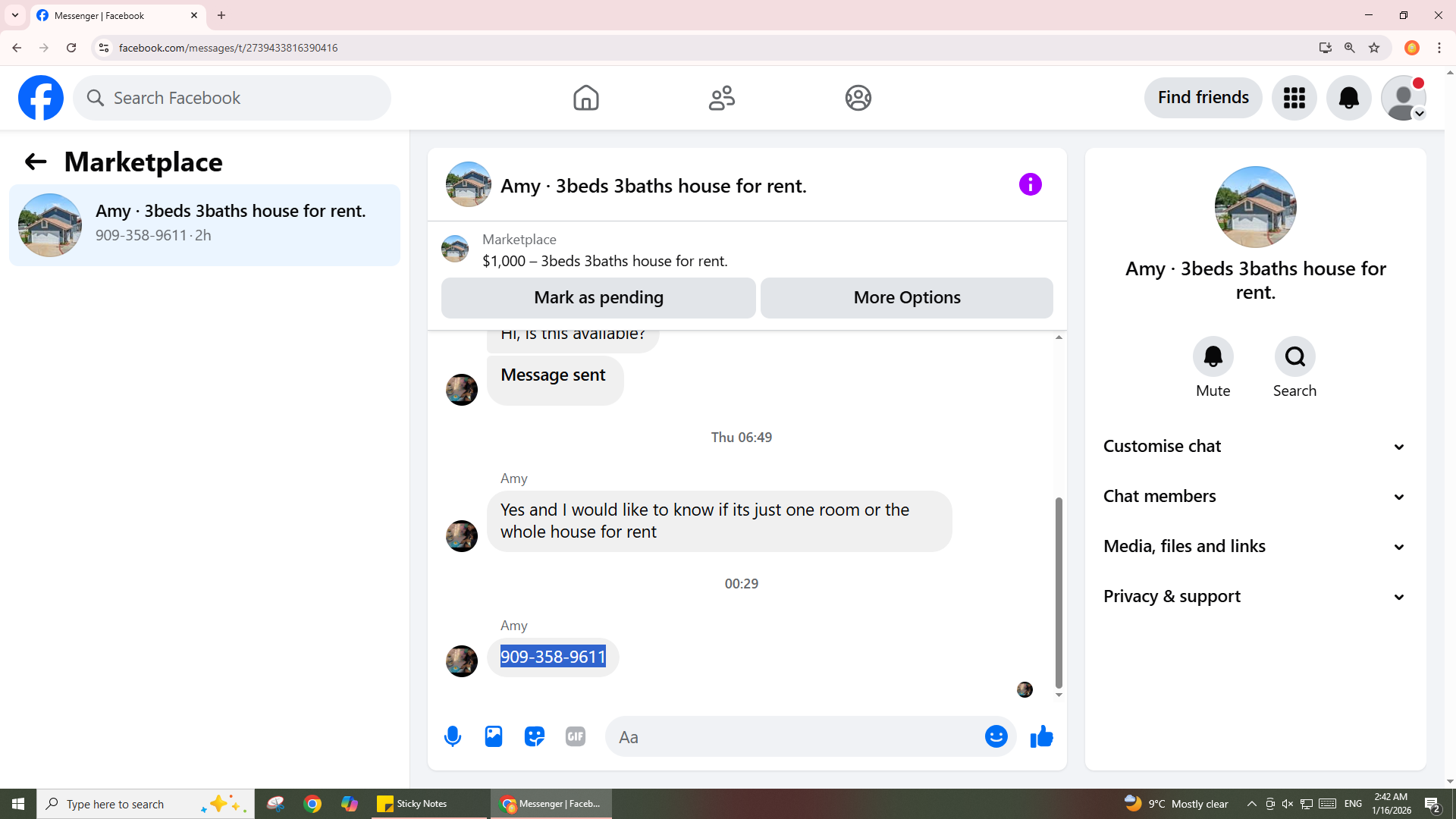Open the notifications bell in the top bar
Screen dimensions: 1456x819
click(x=1348, y=98)
